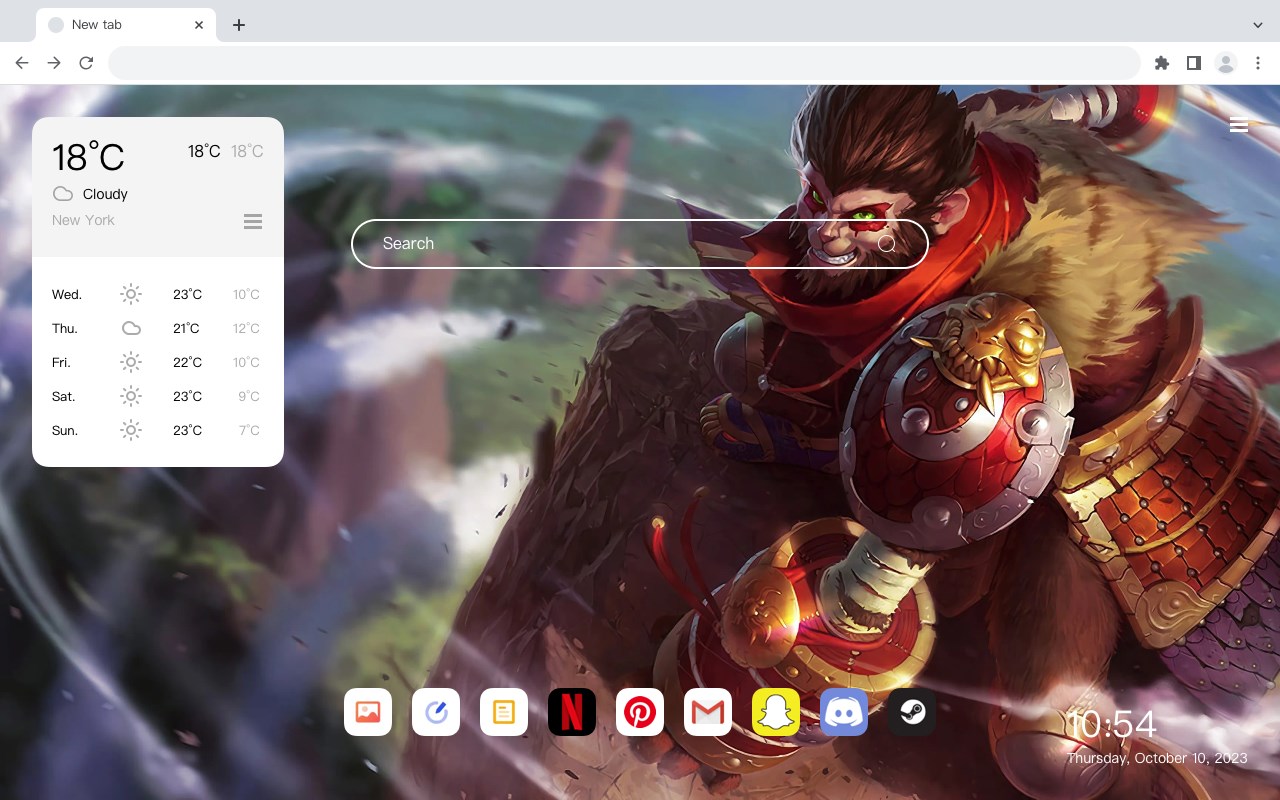Image resolution: width=1280 pixels, height=800 pixels.
Task: Click the New York location label
Action: [x=83, y=220]
